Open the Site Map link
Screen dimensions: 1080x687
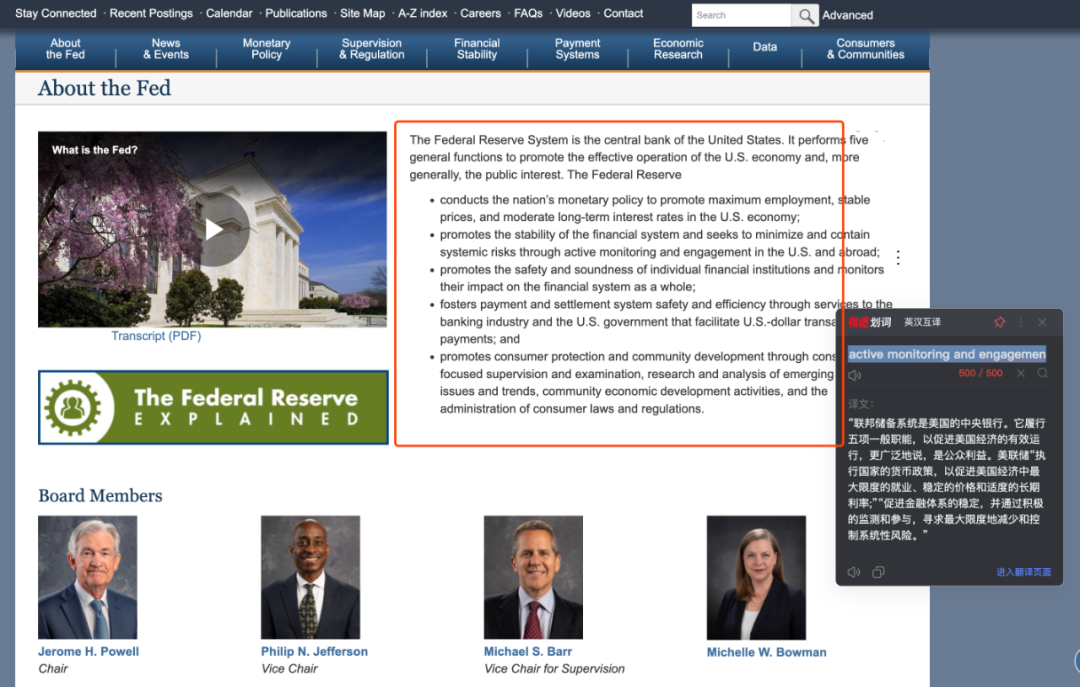click(x=362, y=13)
